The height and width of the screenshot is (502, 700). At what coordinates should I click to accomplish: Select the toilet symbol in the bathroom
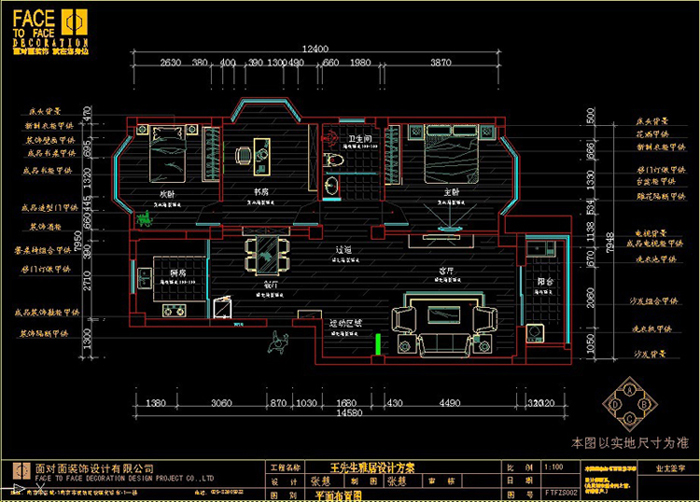tap(333, 158)
